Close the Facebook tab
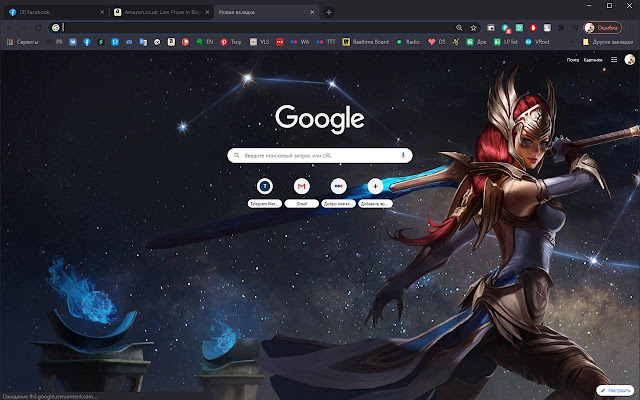 point(102,12)
